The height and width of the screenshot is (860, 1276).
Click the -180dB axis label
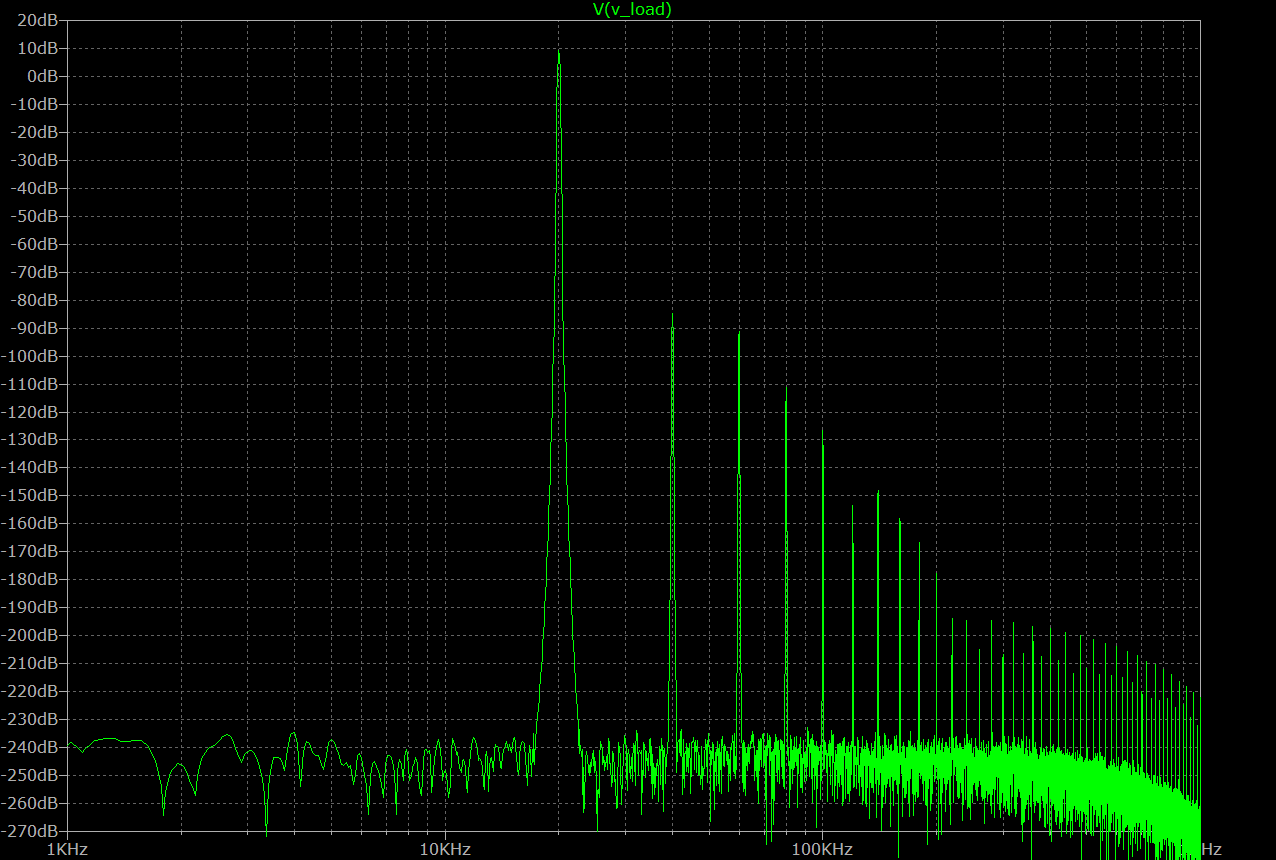click(x=31, y=579)
